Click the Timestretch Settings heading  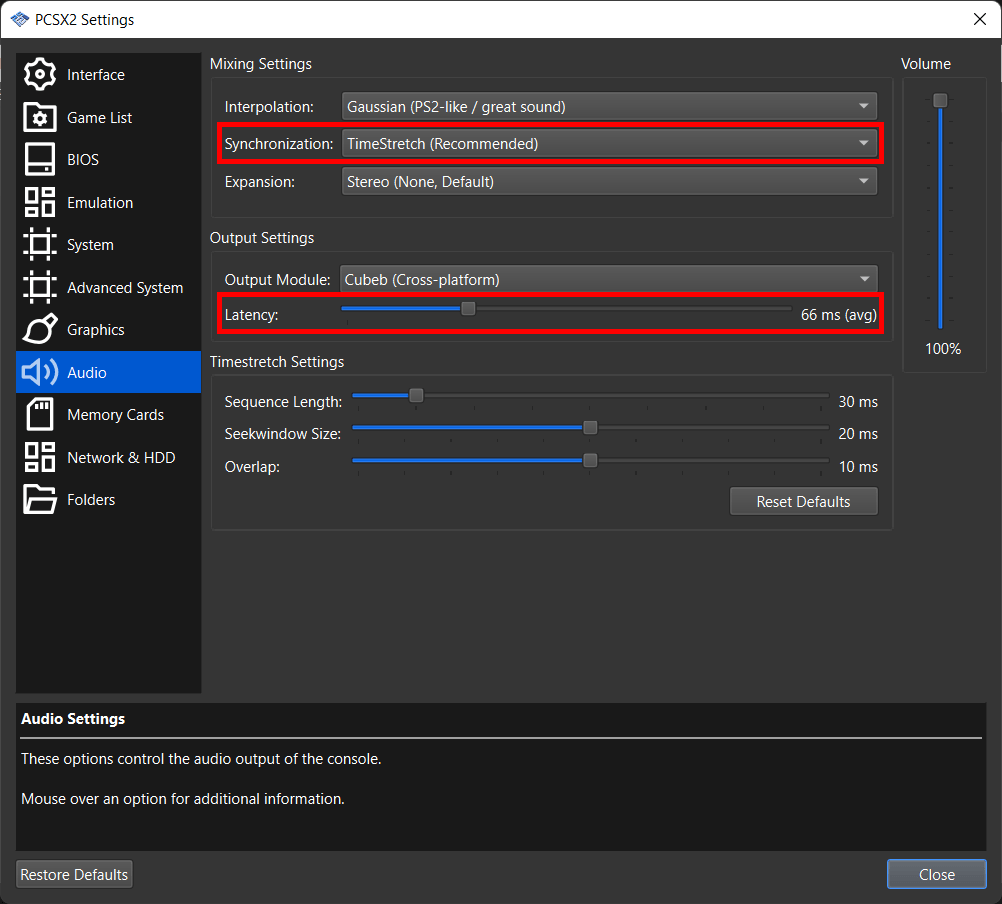click(x=277, y=362)
